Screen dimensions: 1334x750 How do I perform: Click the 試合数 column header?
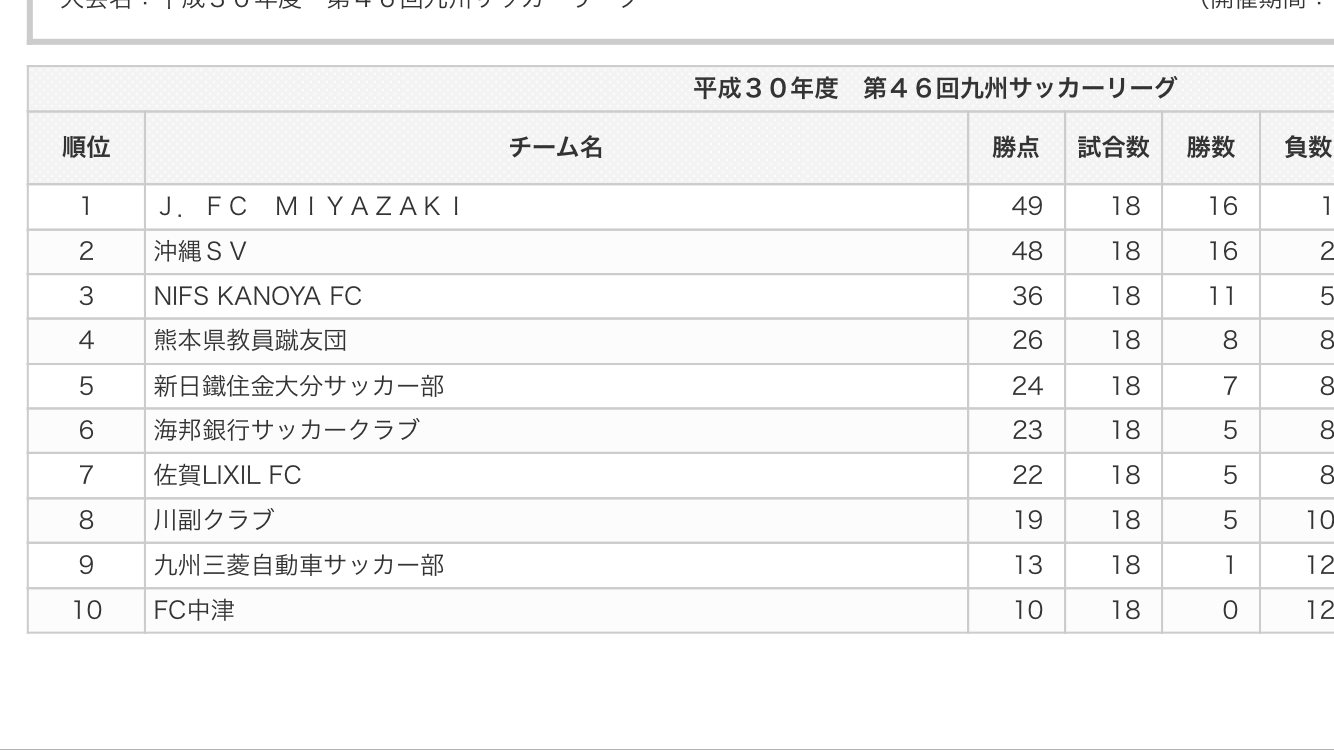tap(1113, 148)
